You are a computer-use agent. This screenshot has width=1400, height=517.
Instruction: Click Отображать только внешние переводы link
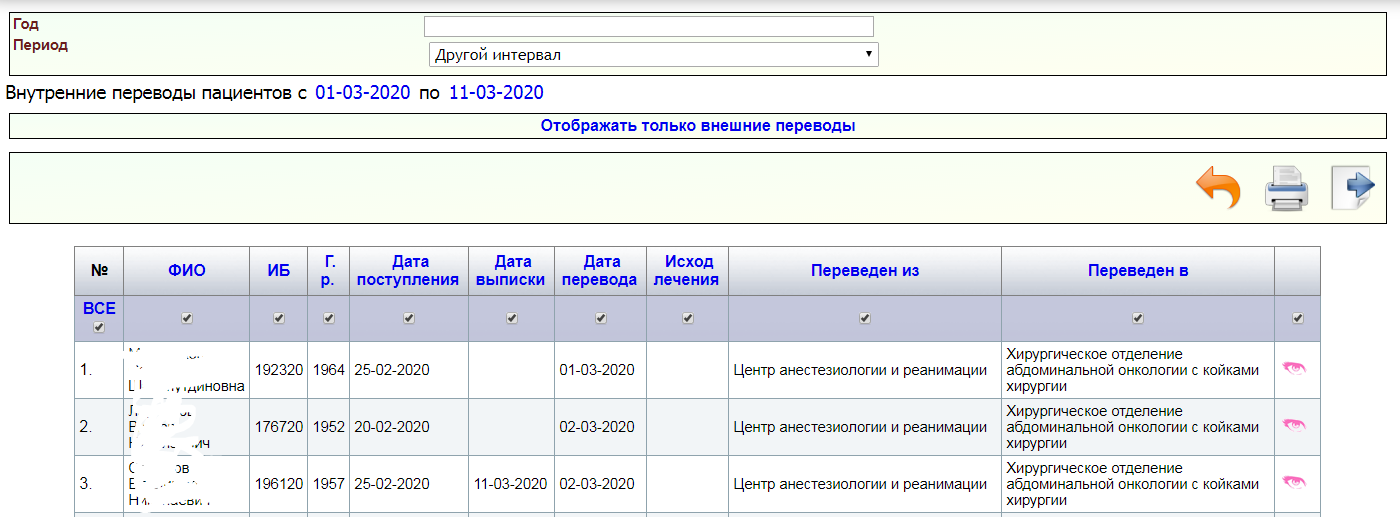point(698,126)
